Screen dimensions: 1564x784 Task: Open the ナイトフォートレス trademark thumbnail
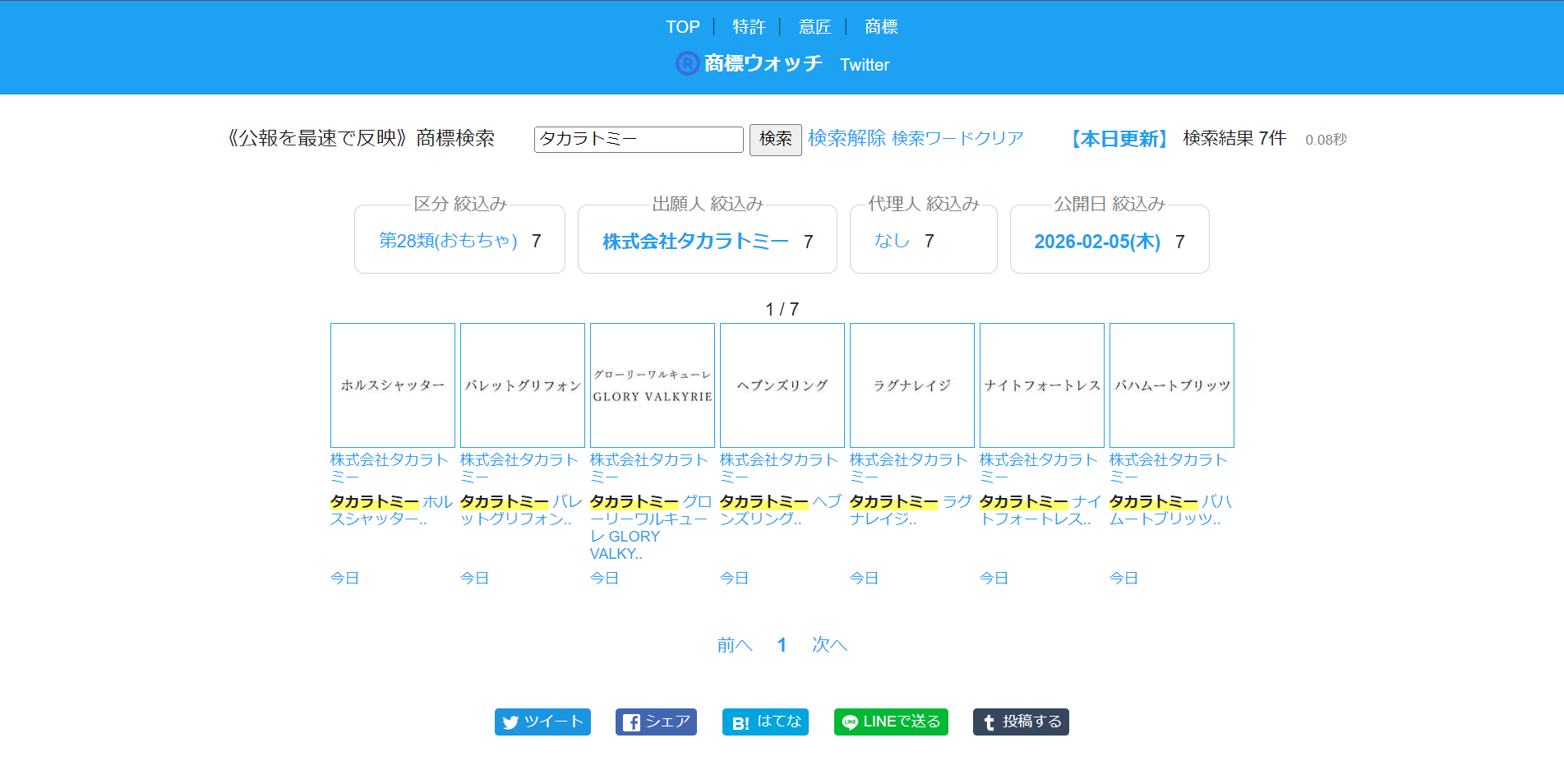click(x=1042, y=385)
